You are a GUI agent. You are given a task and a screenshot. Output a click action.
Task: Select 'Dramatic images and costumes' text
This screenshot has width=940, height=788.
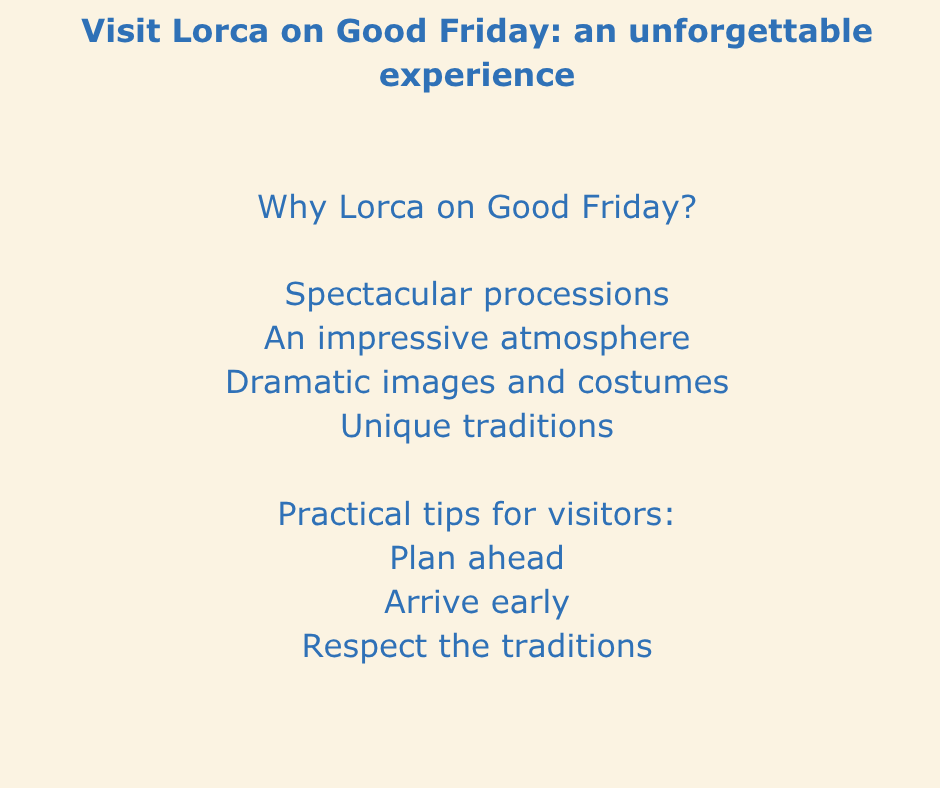477,383
